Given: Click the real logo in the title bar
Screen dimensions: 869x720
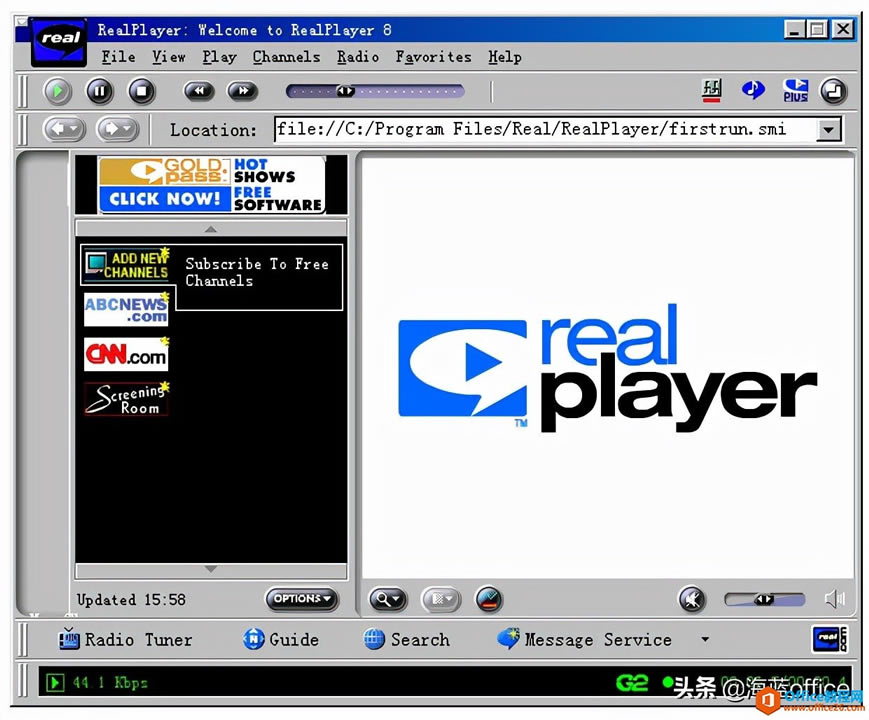Looking at the screenshot, I should pyautogui.click(x=59, y=42).
